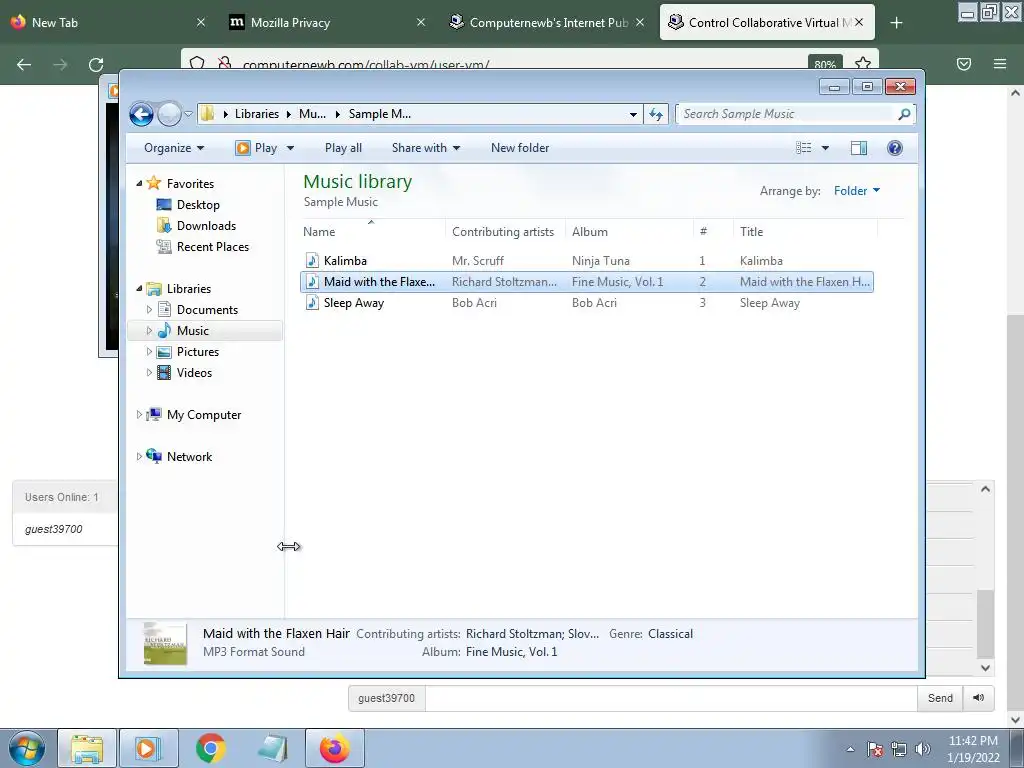Create a New folder
This screenshot has width=1024, height=768.
tap(520, 148)
